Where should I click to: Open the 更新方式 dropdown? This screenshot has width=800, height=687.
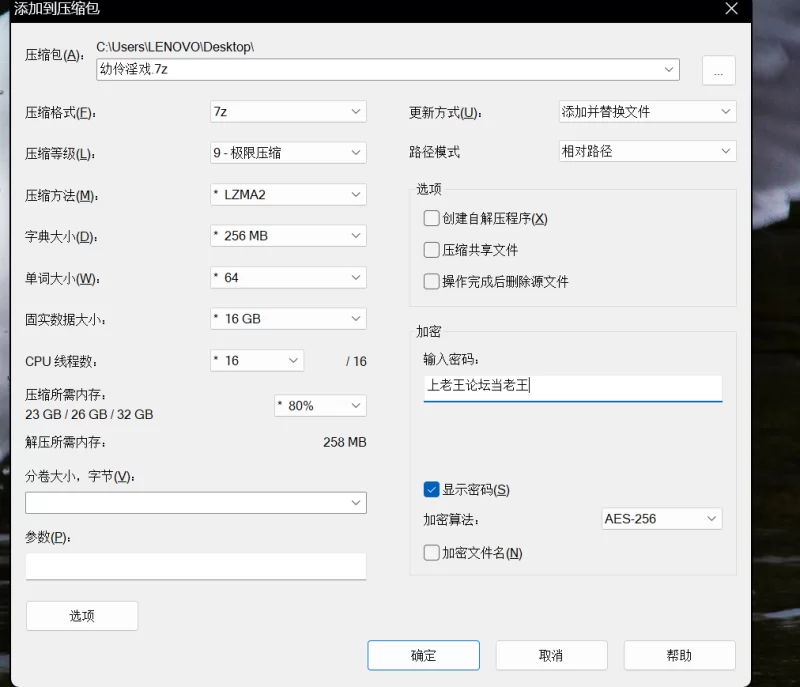(x=647, y=112)
